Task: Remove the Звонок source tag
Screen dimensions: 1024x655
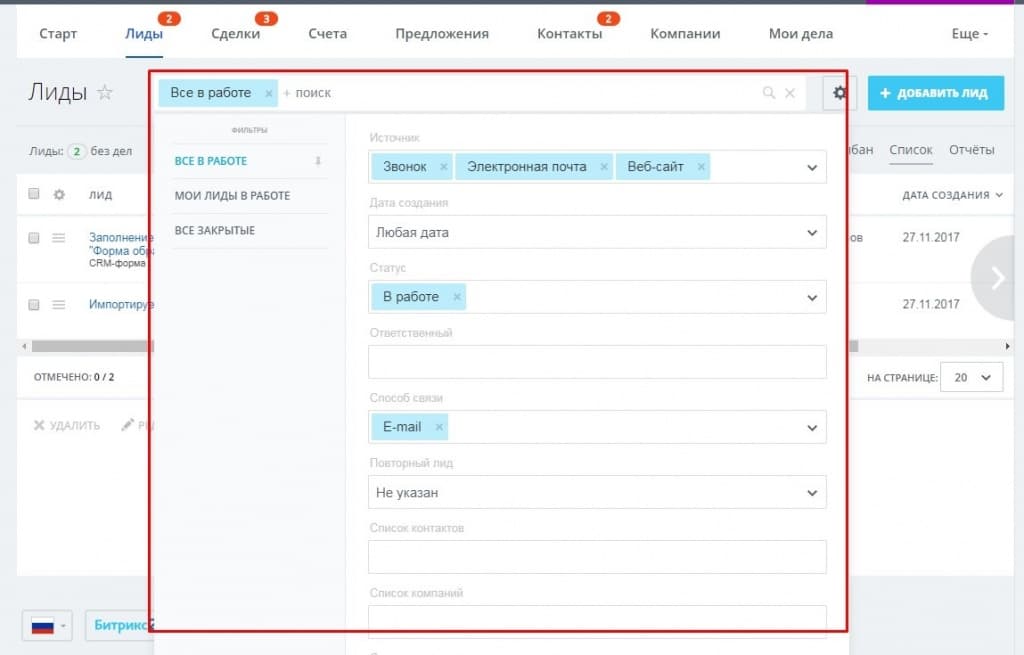Action: [444, 167]
